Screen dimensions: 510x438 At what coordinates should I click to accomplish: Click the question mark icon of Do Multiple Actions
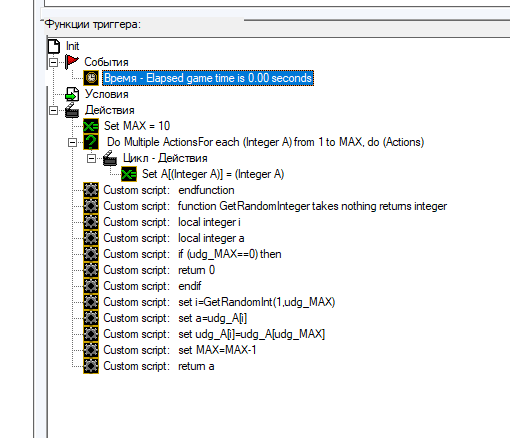coord(91,142)
